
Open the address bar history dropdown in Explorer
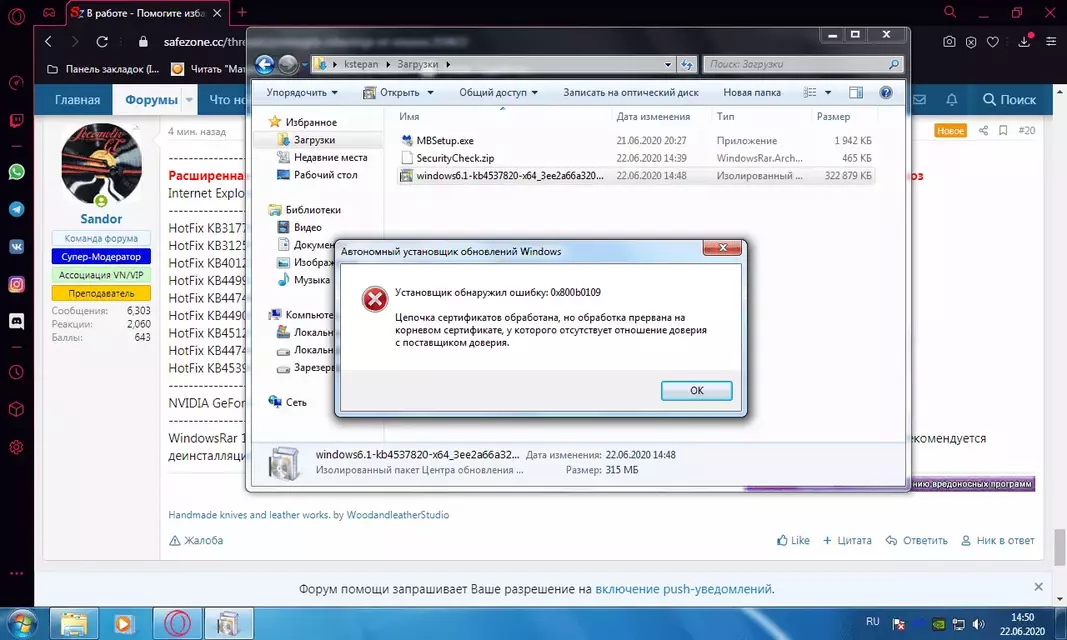pyautogui.click(x=668, y=65)
